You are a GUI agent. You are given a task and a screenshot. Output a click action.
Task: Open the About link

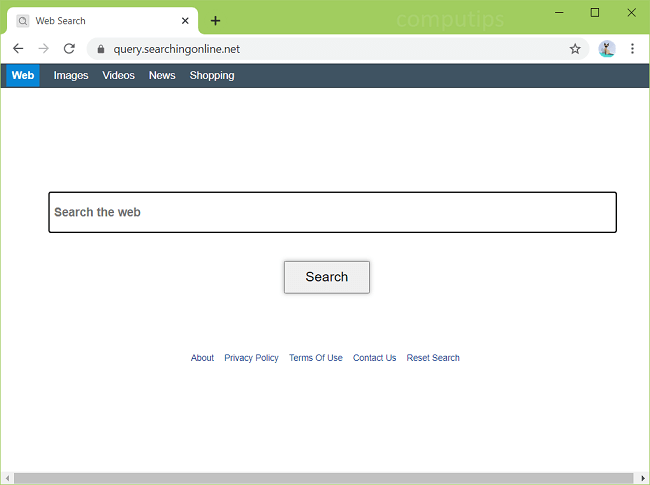pyautogui.click(x=202, y=358)
